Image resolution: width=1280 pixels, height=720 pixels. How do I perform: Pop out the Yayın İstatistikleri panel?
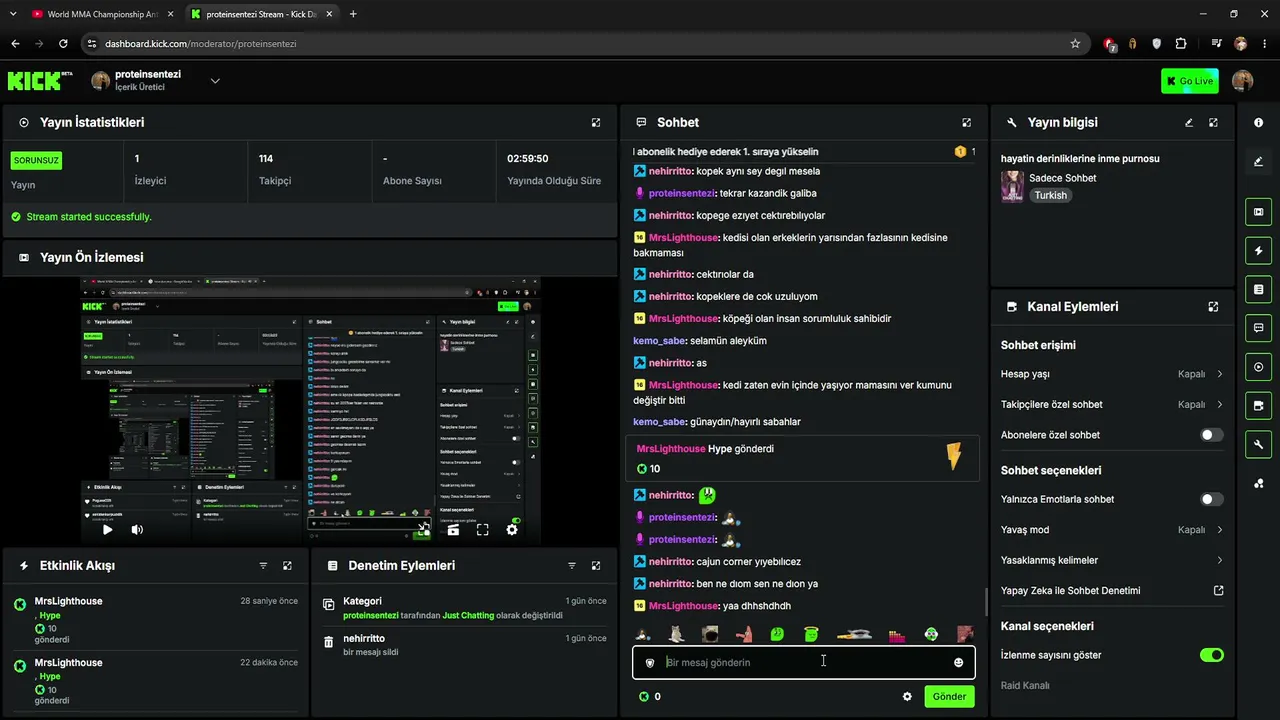[x=596, y=123]
